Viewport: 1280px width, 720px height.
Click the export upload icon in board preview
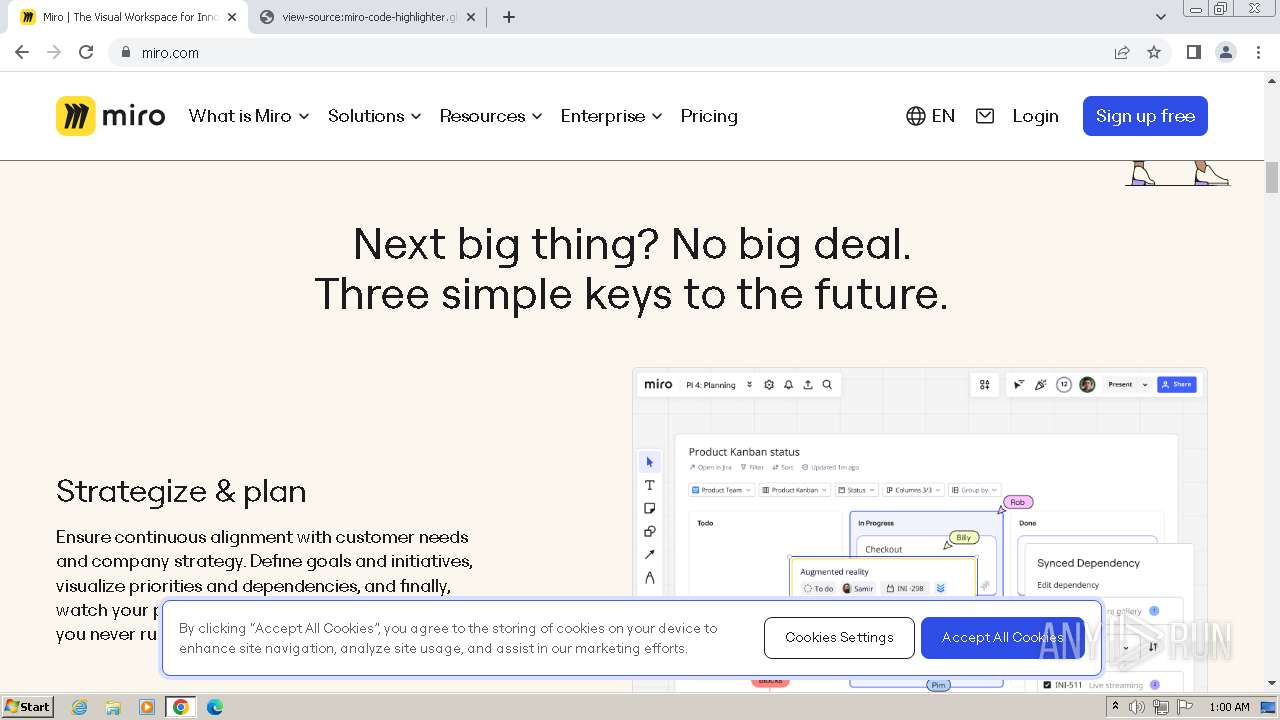808,384
